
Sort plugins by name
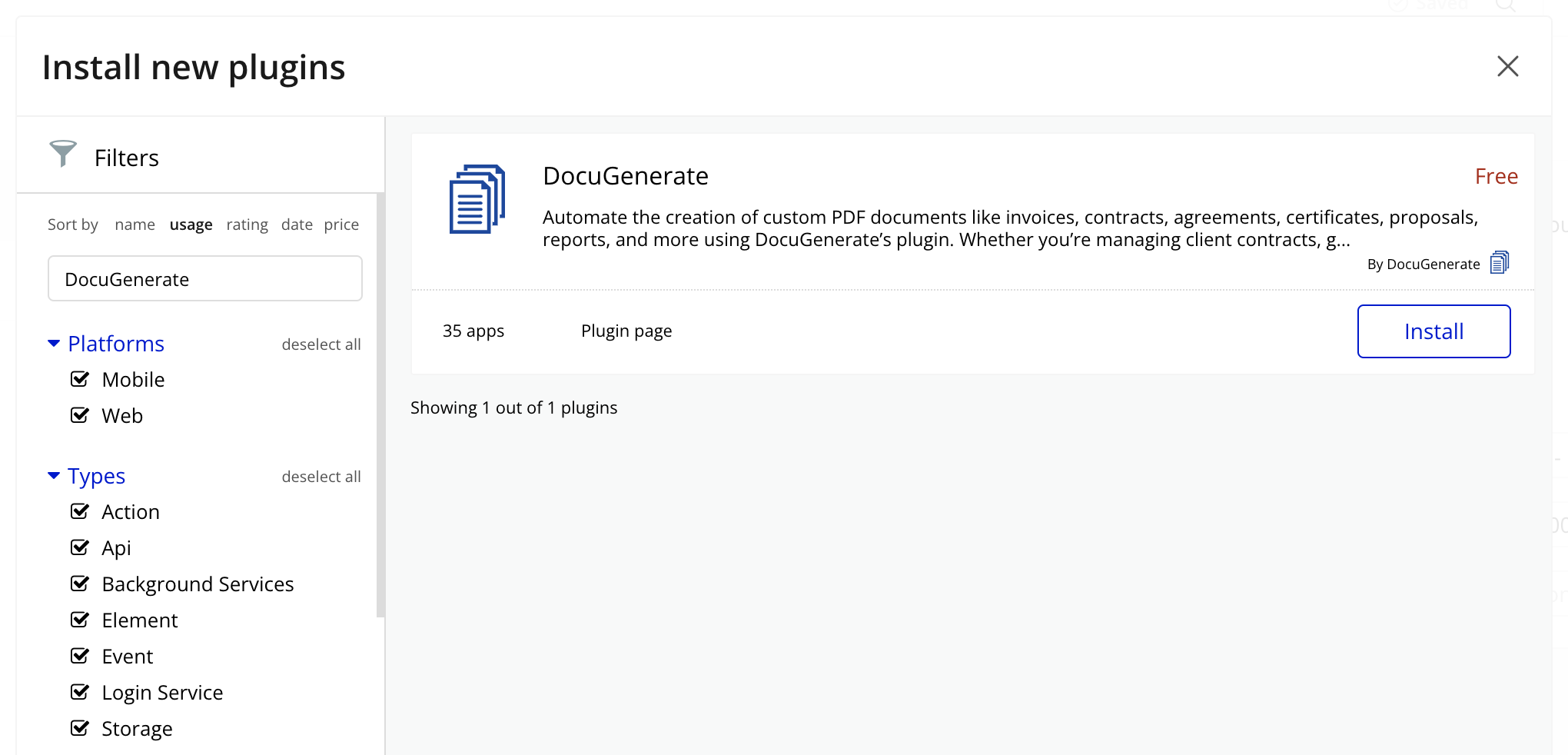[135, 225]
